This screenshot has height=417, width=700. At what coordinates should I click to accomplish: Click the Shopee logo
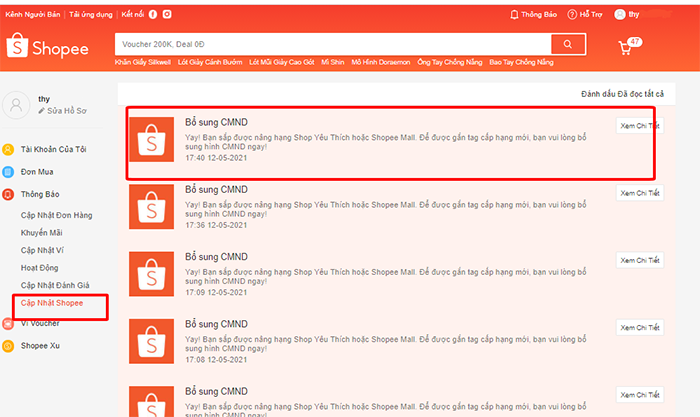pyautogui.click(x=47, y=46)
